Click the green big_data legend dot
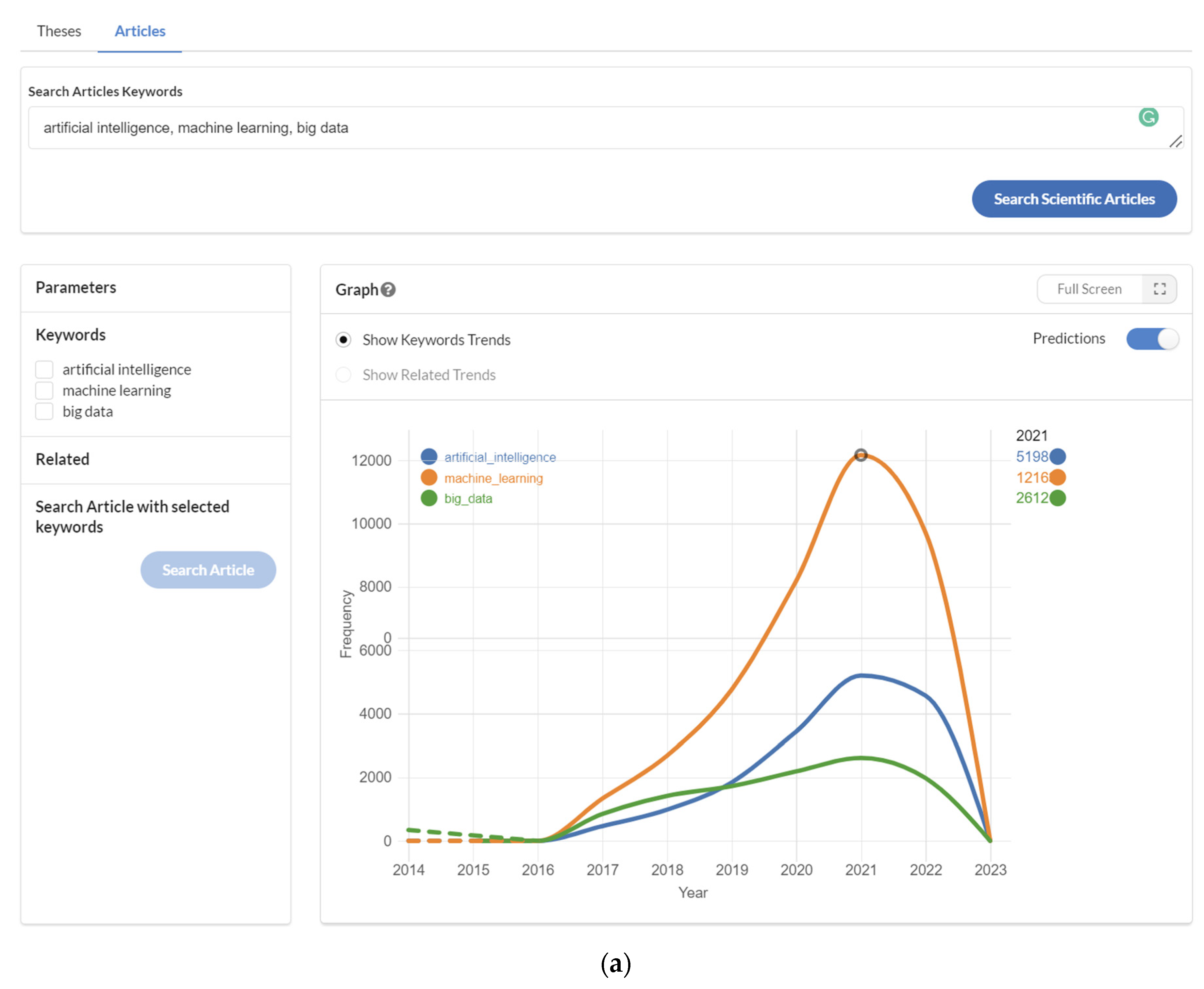 click(x=428, y=498)
